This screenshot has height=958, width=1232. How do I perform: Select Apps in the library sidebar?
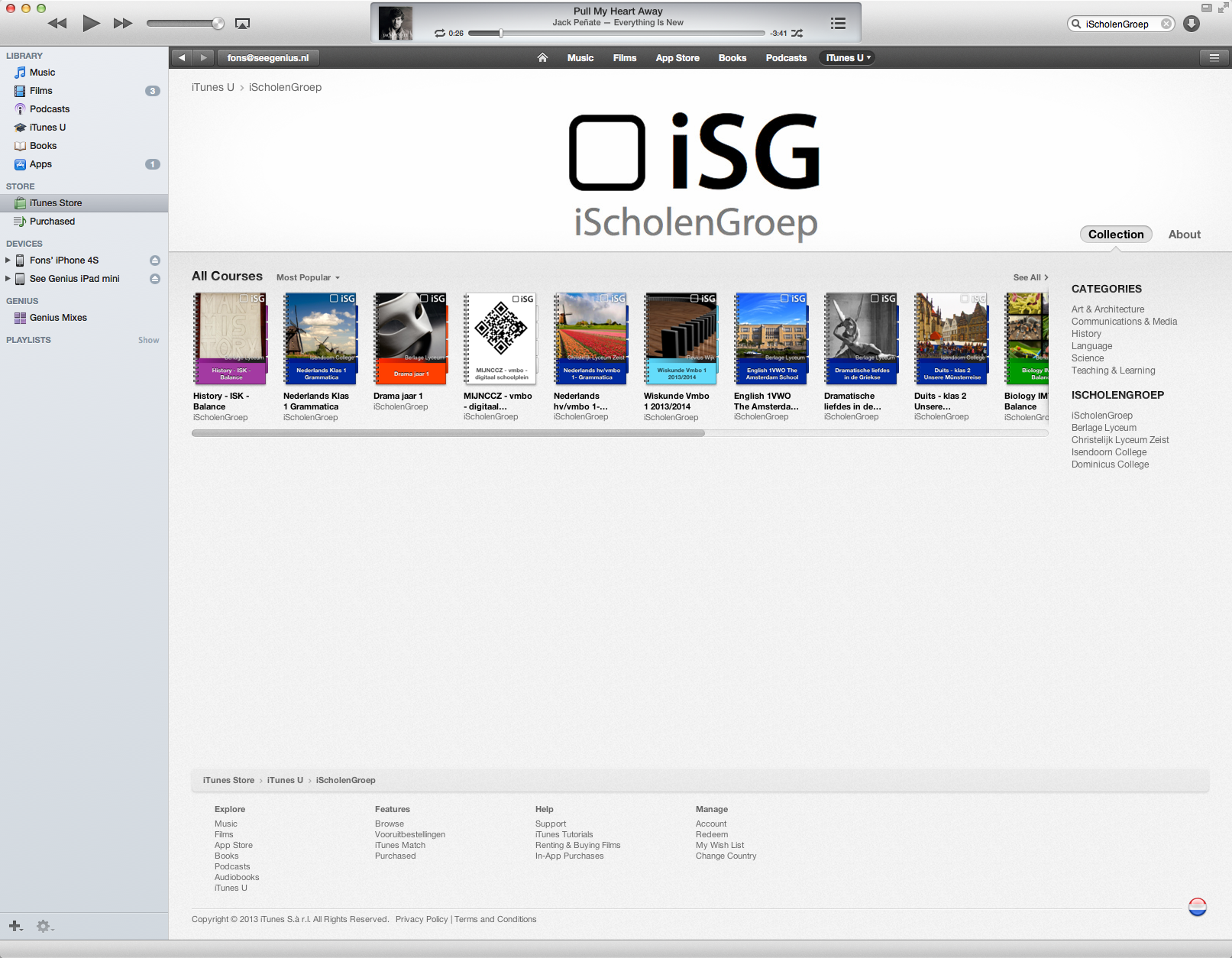(84, 164)
